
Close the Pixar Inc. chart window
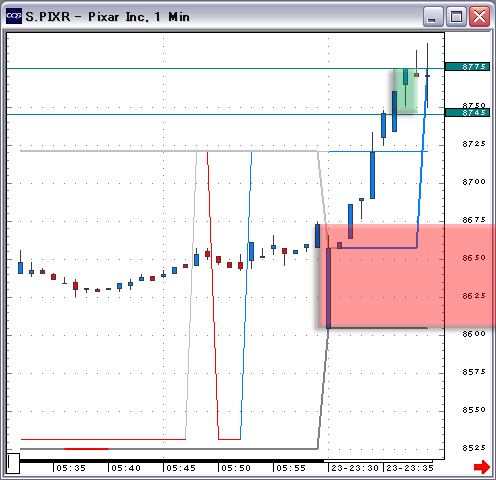479,17
